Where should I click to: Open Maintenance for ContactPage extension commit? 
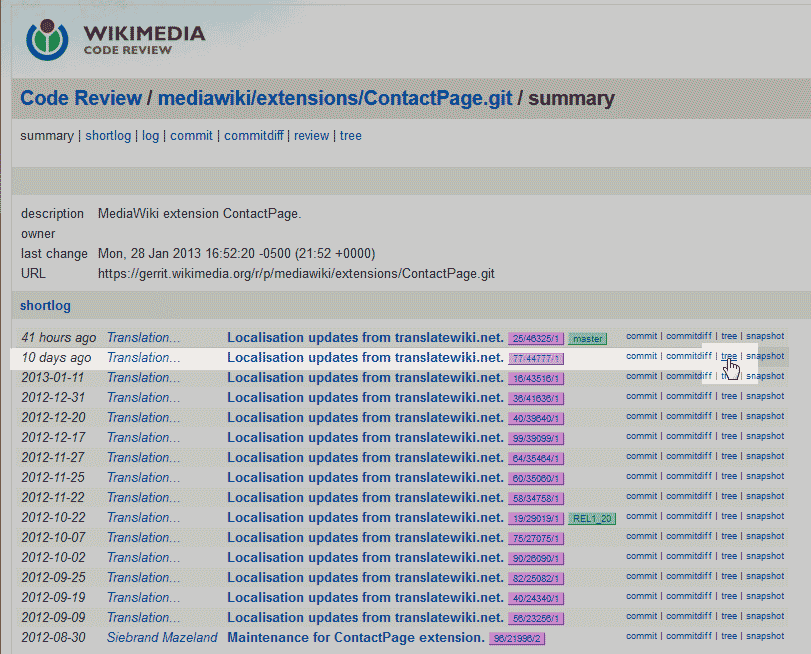(x=356, y=637)
